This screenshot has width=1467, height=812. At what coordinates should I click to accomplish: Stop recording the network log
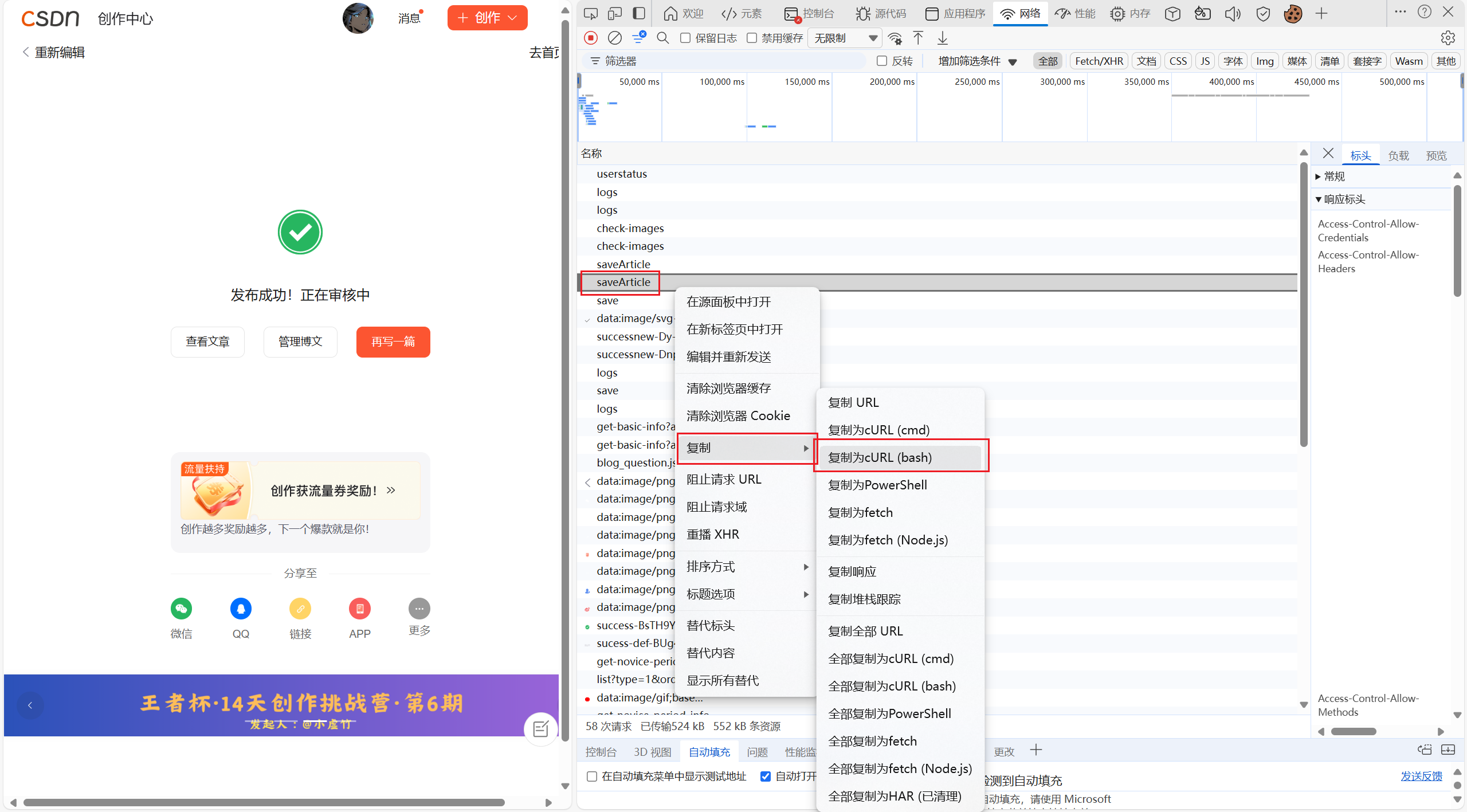(590, 38)
